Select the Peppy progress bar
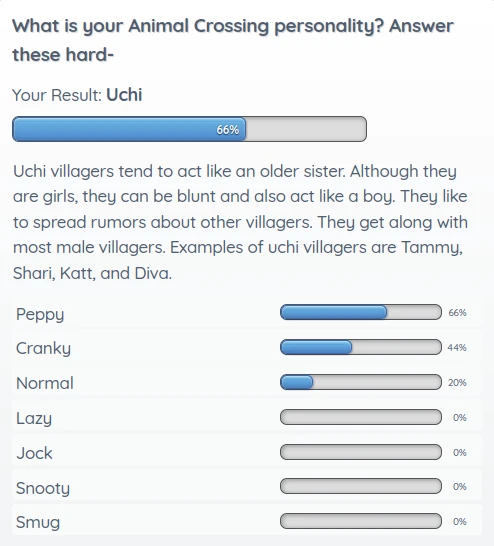Viewport: 494px width, 546px height. (x=361, y=312)
